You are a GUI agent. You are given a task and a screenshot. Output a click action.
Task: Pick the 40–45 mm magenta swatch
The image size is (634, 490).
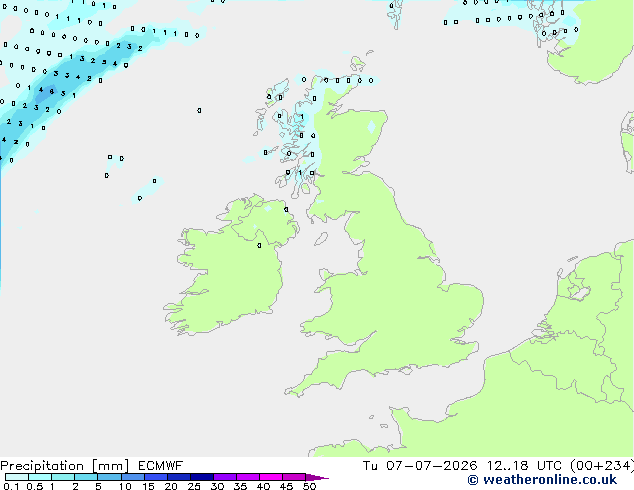click(271, 477)
